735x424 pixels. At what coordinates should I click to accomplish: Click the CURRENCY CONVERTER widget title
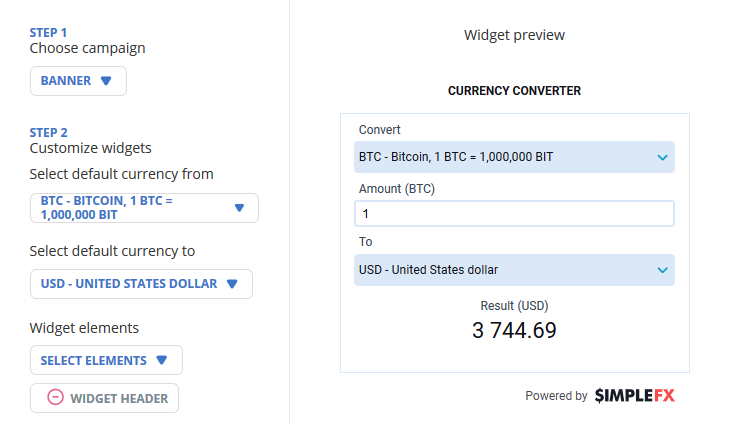[514, 91]
